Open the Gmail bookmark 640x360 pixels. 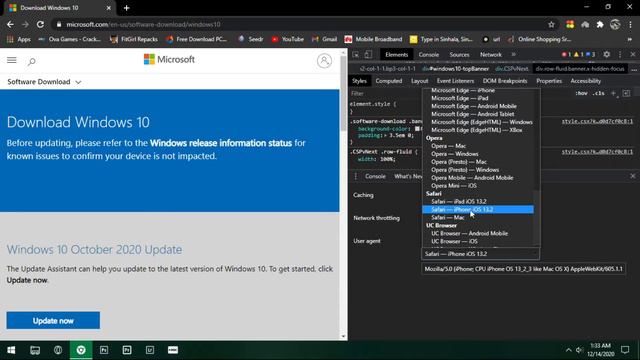point(324,39)
